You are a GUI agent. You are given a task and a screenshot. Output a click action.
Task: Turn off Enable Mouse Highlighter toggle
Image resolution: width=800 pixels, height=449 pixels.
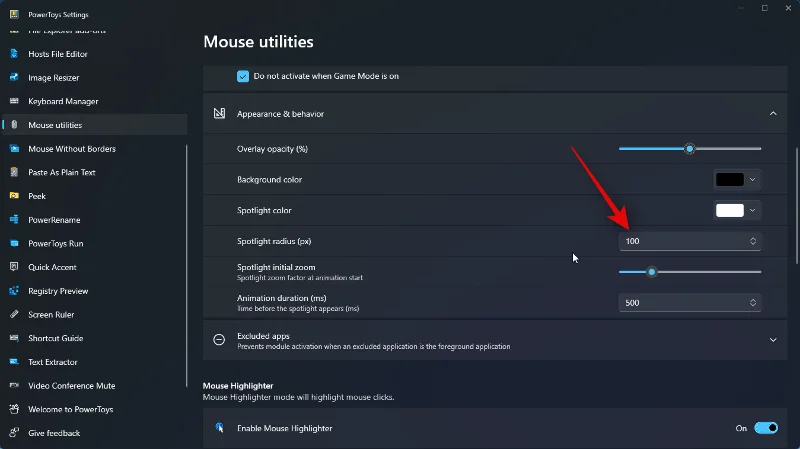pyautogui.click(x=766, y=428)
